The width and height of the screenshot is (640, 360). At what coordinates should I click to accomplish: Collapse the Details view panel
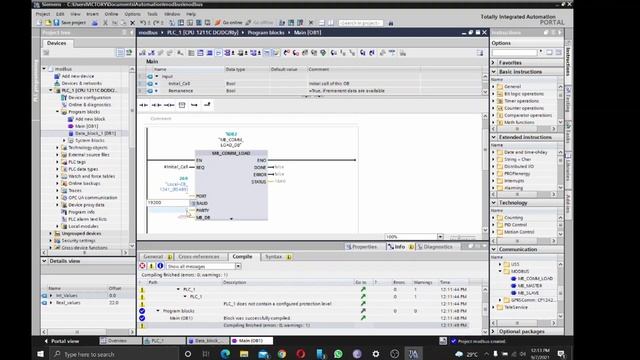[44, 261]
